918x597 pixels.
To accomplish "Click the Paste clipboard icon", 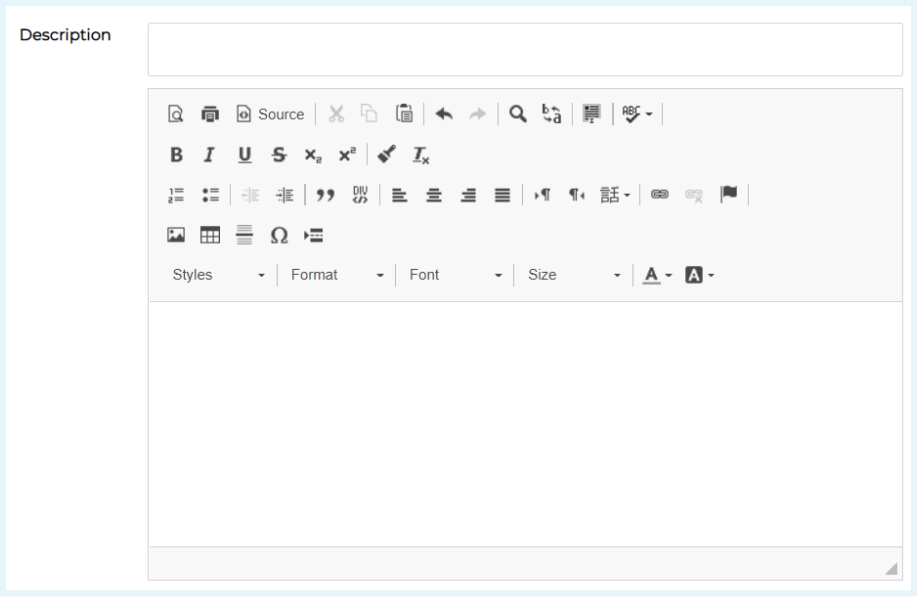I will (404, 114).
